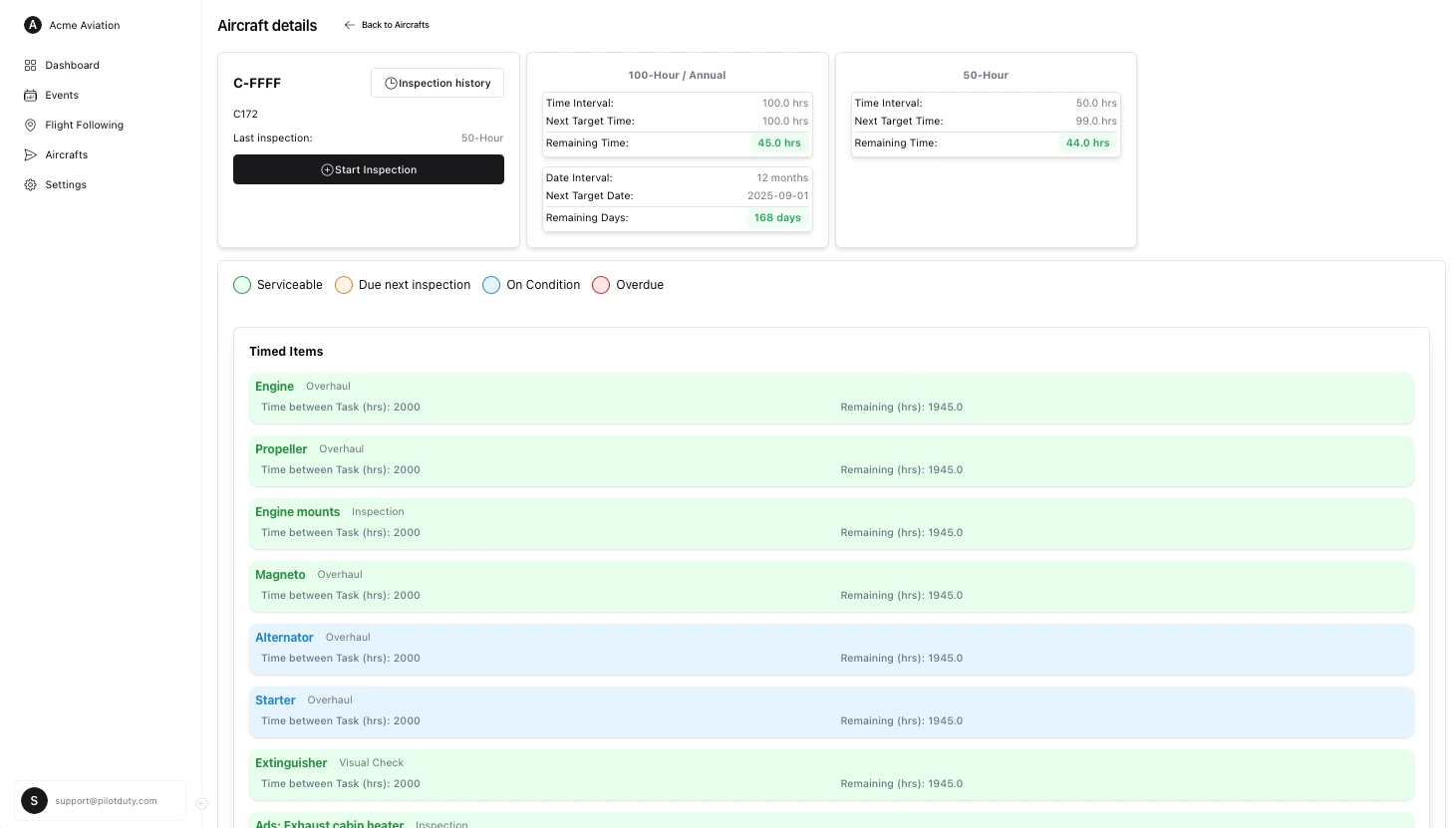Click the 100-Hour / Annual card title

click(677, 76)
